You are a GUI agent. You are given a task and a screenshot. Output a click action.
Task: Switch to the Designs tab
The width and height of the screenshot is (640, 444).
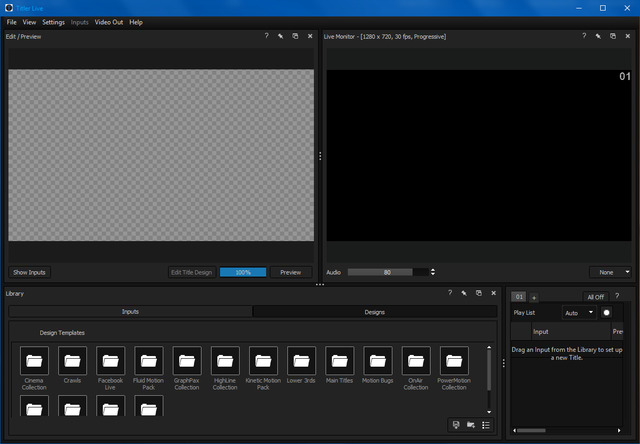374,312
